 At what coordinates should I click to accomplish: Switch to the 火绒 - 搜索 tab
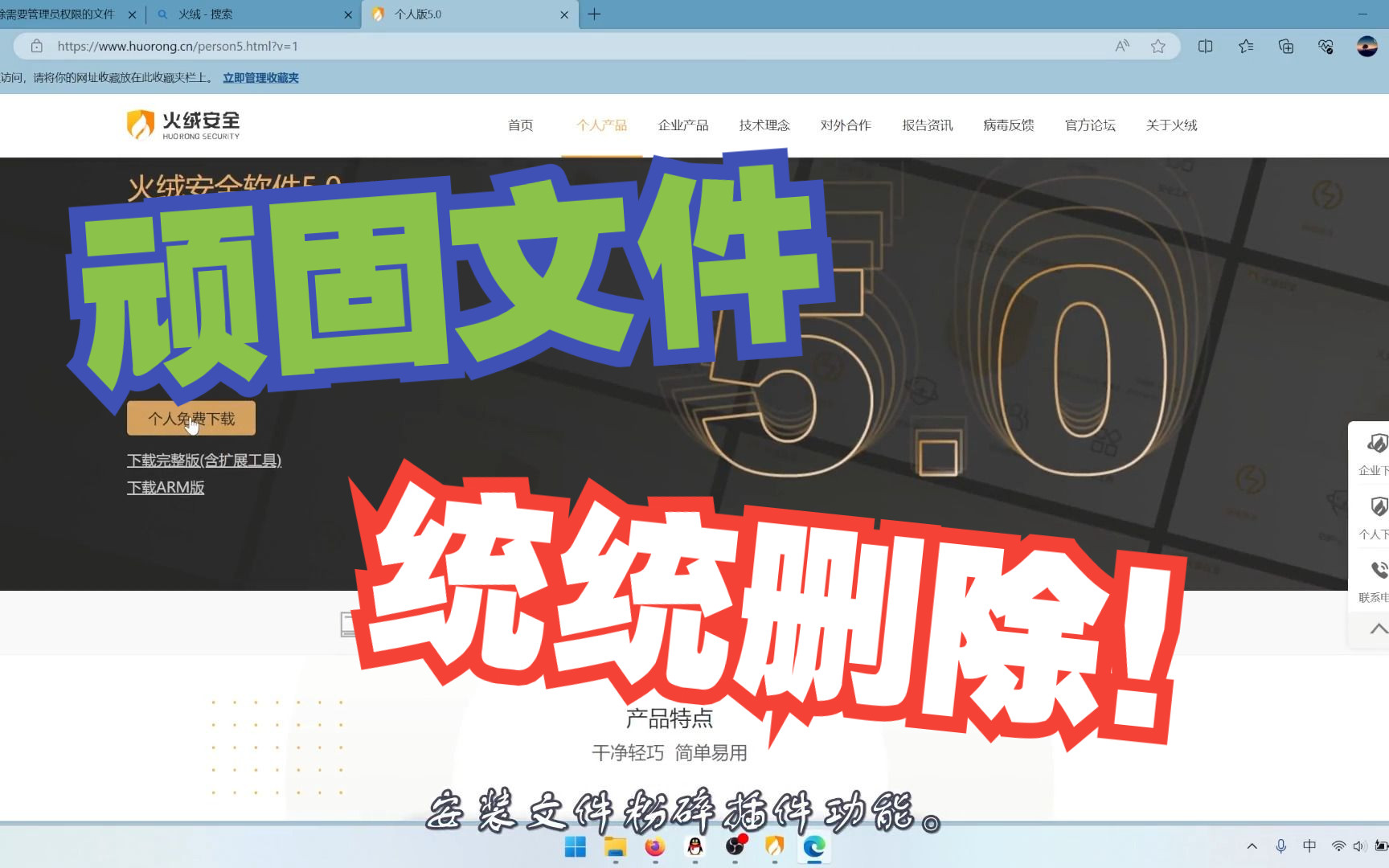(241, 14)
